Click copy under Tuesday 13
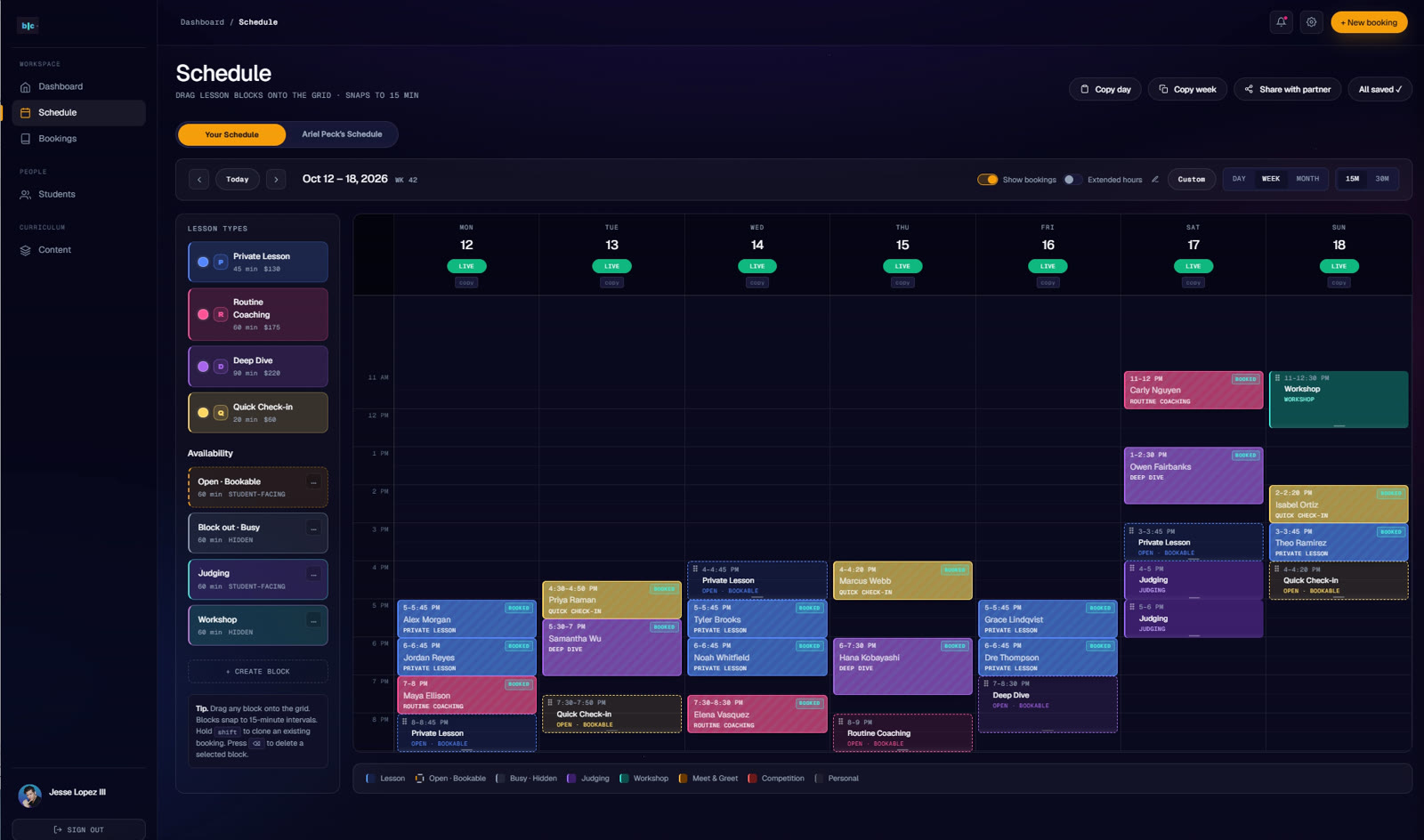Viewport: 1424px width, 840px height. [611, 283]
